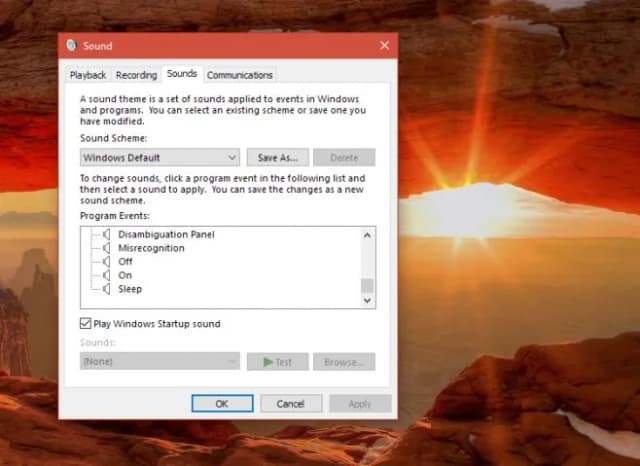The width and height of the screenshot is (640, 466).
Task: Click speaker icon next to Sleep event
Action: (107, 289)
